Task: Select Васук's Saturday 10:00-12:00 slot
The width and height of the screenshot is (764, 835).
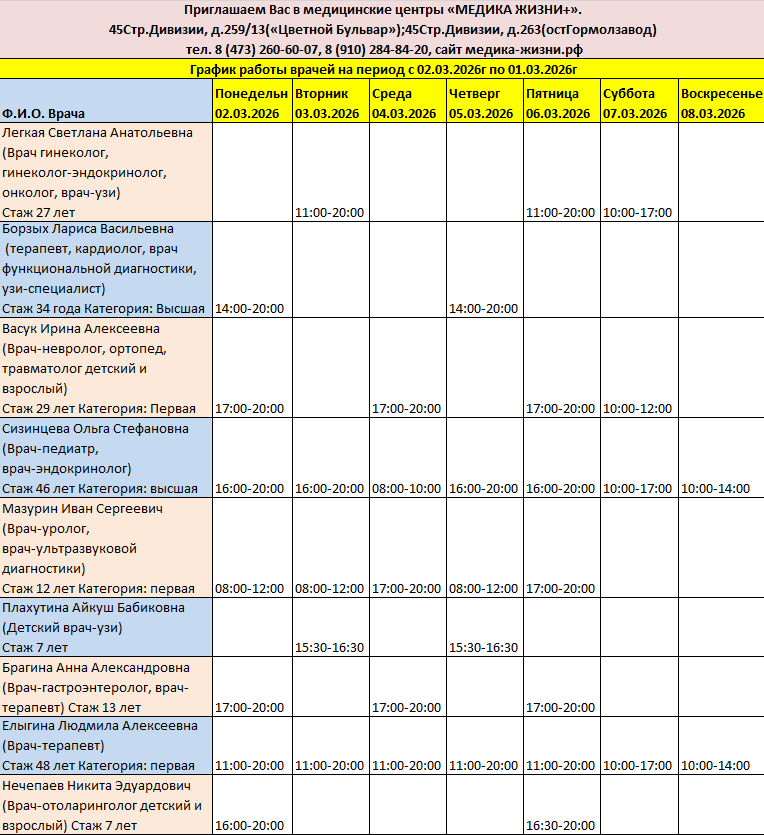Action: pos(638,409)
